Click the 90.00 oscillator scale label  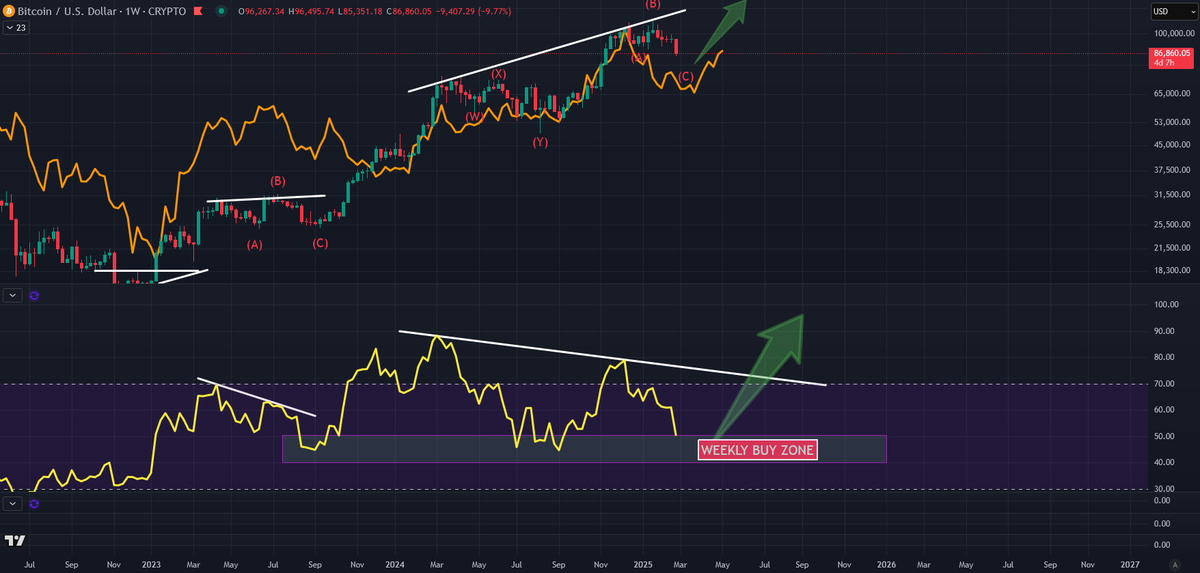click(1165, 331)
